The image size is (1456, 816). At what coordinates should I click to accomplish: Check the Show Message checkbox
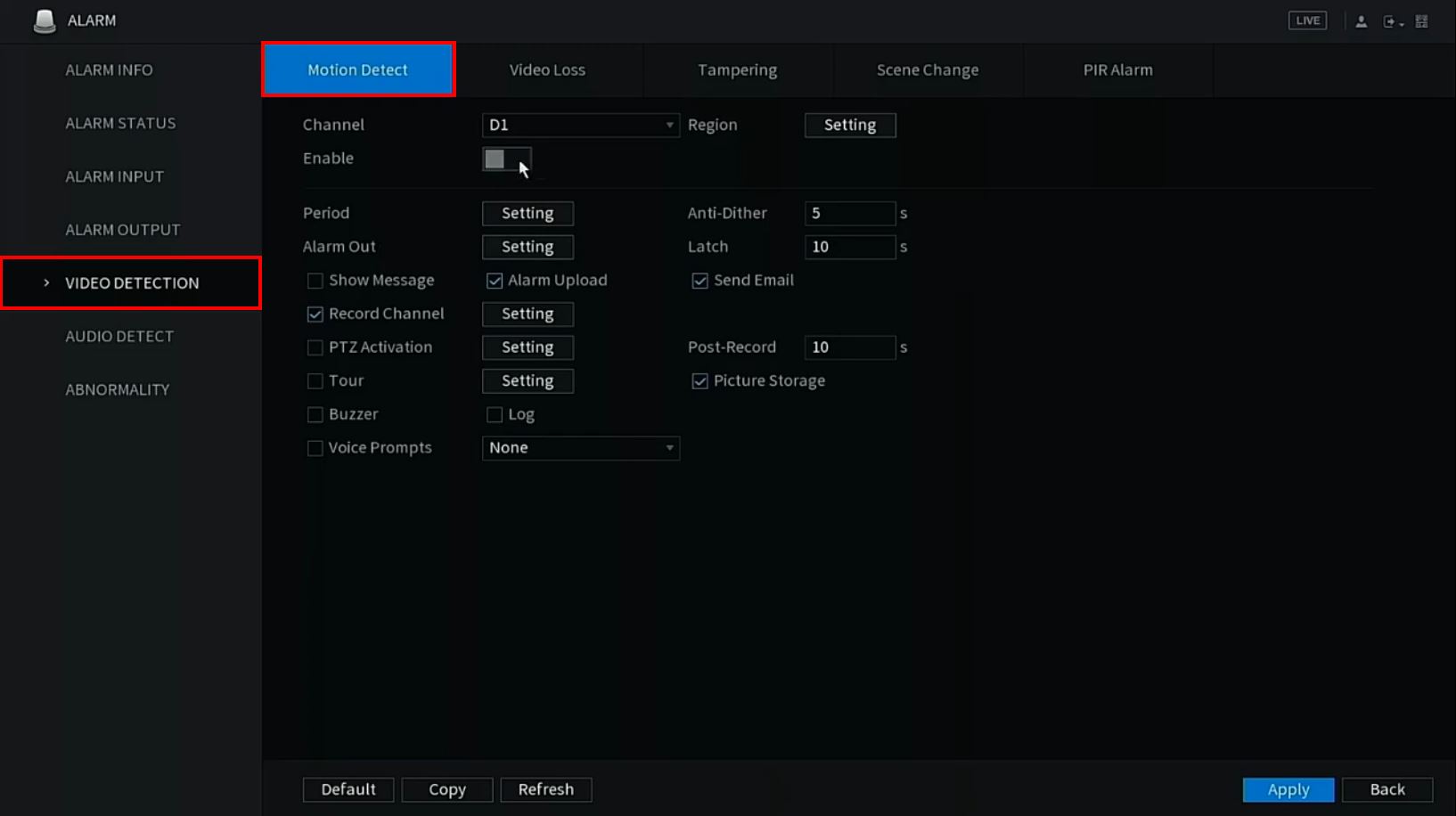click(x=315, y=282)
